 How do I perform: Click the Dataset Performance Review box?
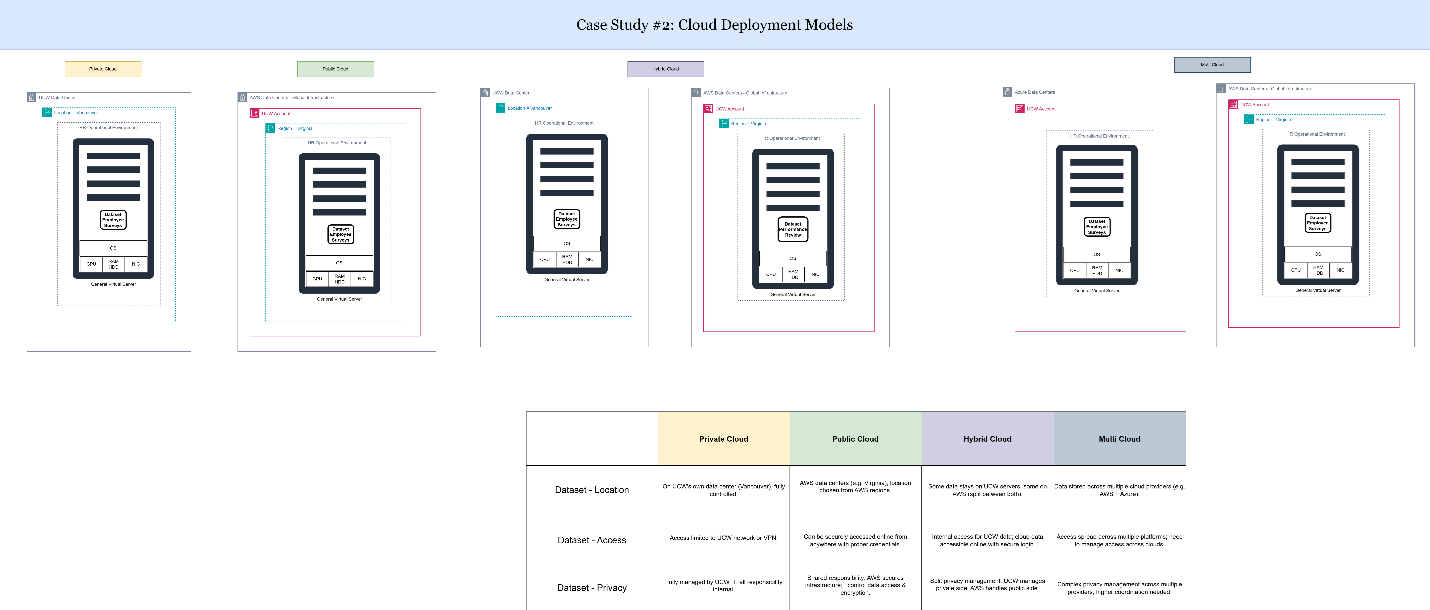pos(793,230)
